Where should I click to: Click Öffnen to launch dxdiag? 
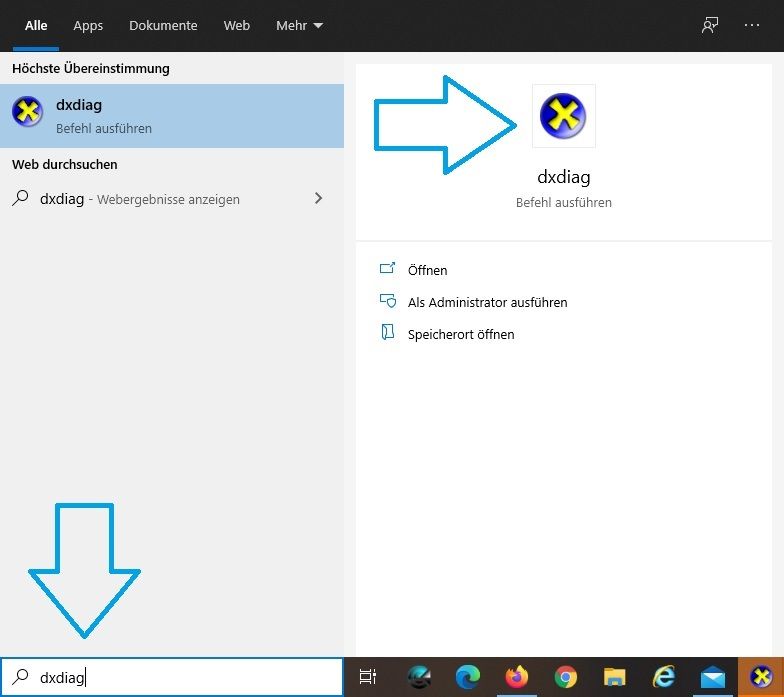coord(427,270)
